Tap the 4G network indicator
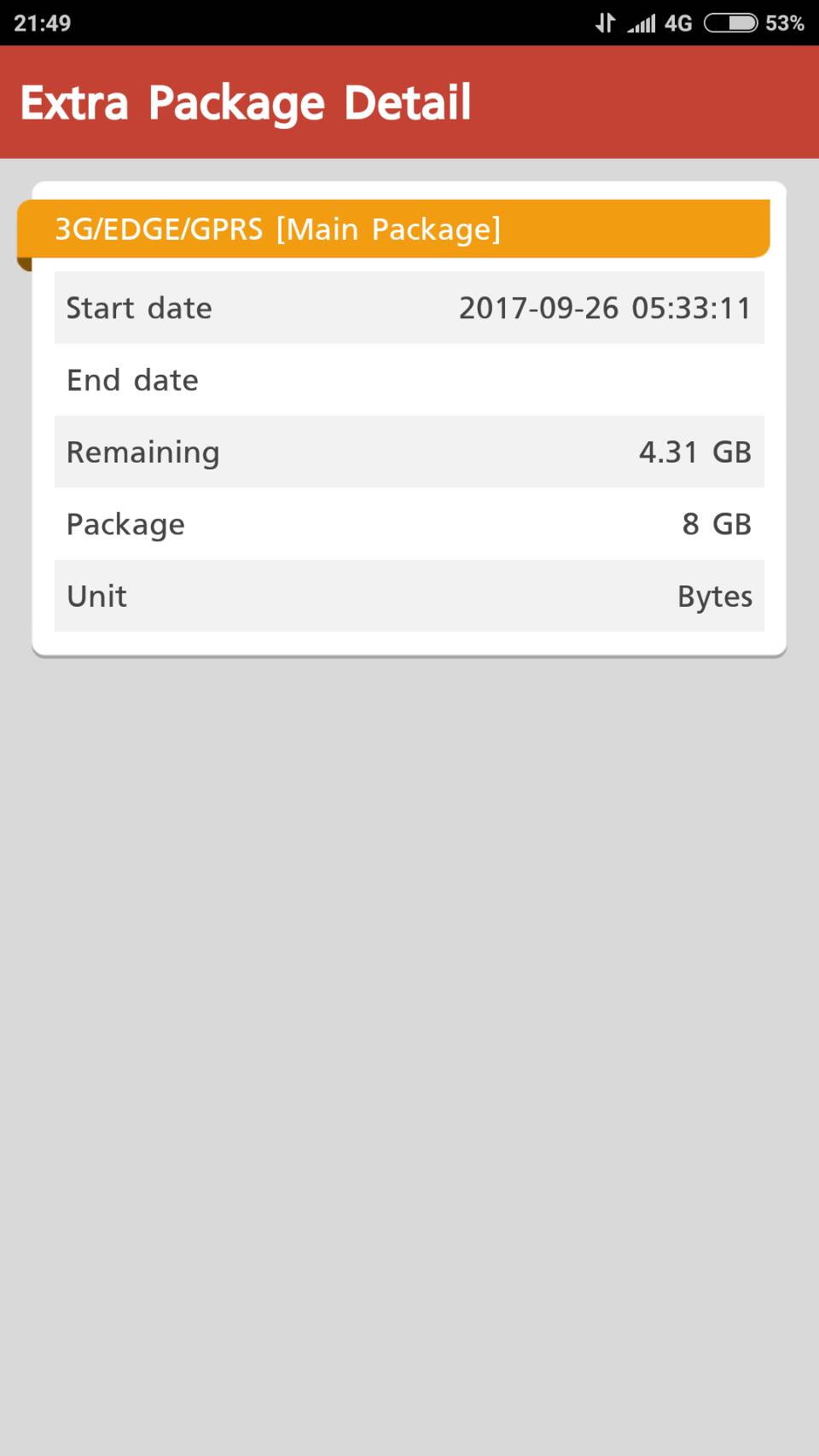 click(x=678, y=23)
